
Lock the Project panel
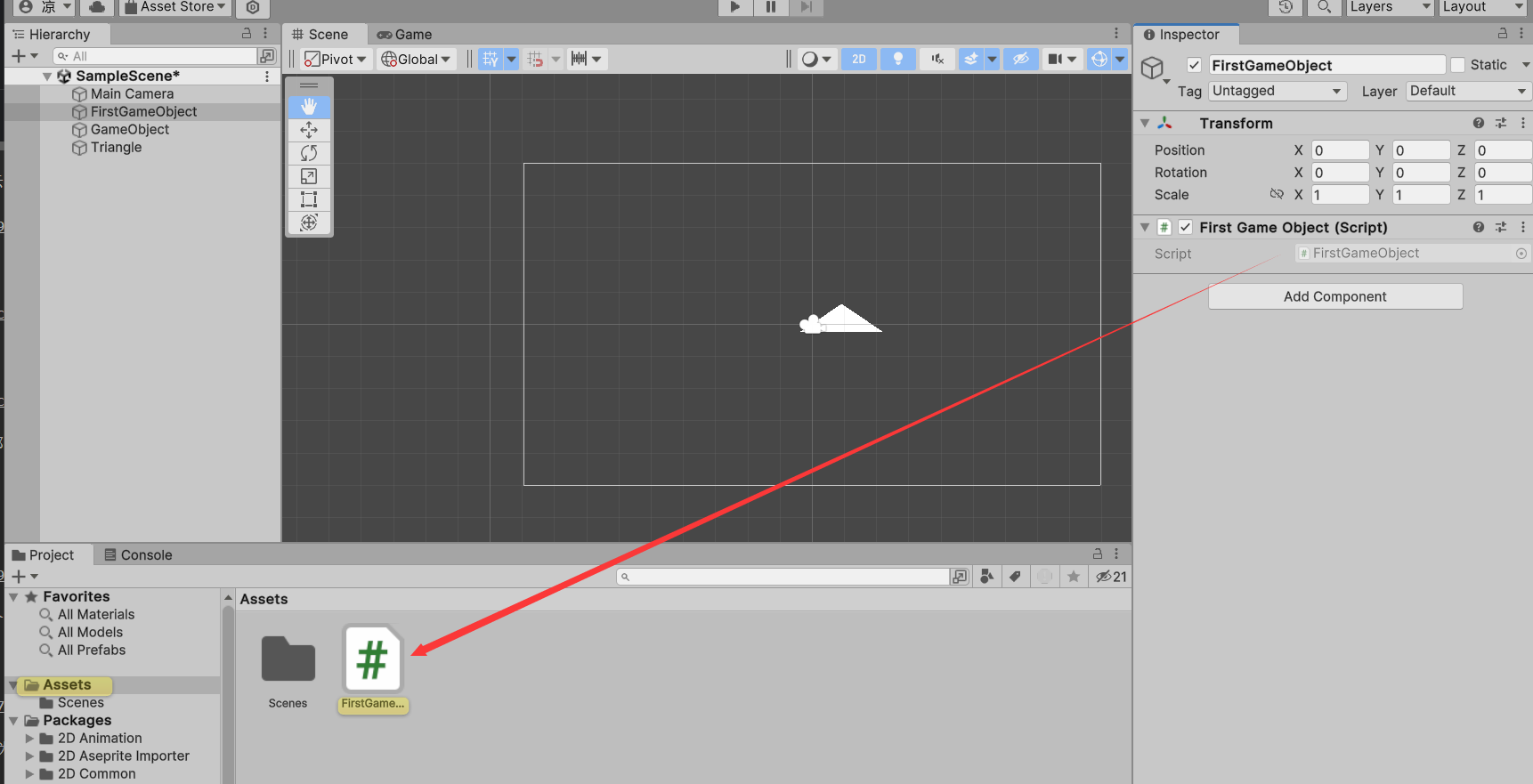click(x=1098, y=554)
